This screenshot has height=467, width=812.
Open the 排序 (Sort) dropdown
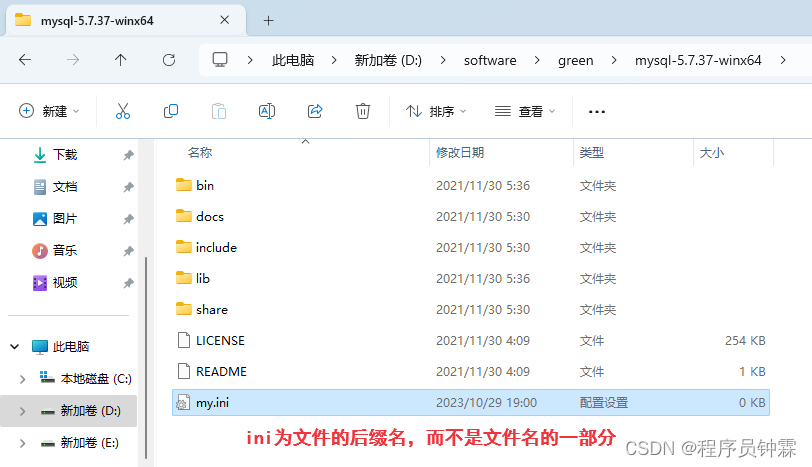coord(436,111)
